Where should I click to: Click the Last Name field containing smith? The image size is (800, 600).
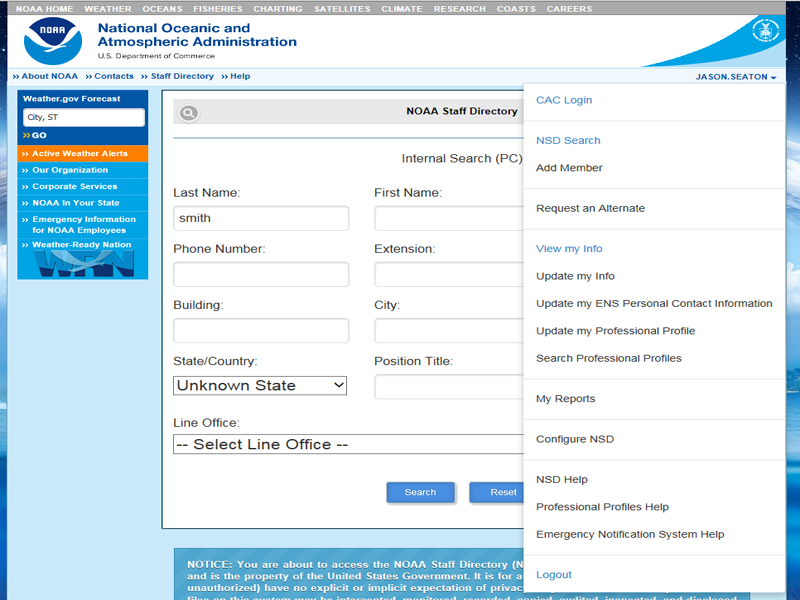pyautogui.click(x=261, y=218)
